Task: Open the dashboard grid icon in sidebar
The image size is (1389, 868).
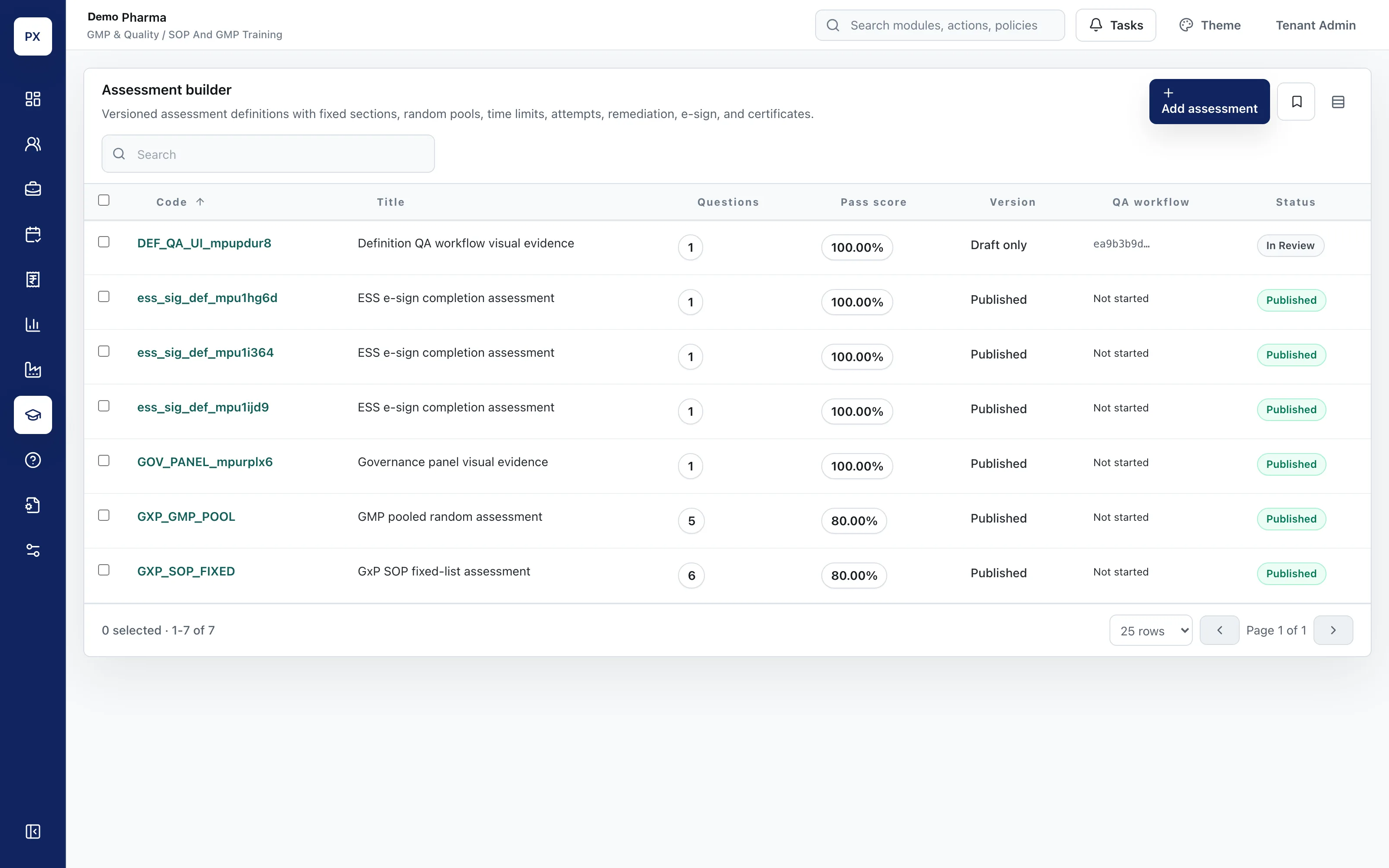Action: click(33, 99)
